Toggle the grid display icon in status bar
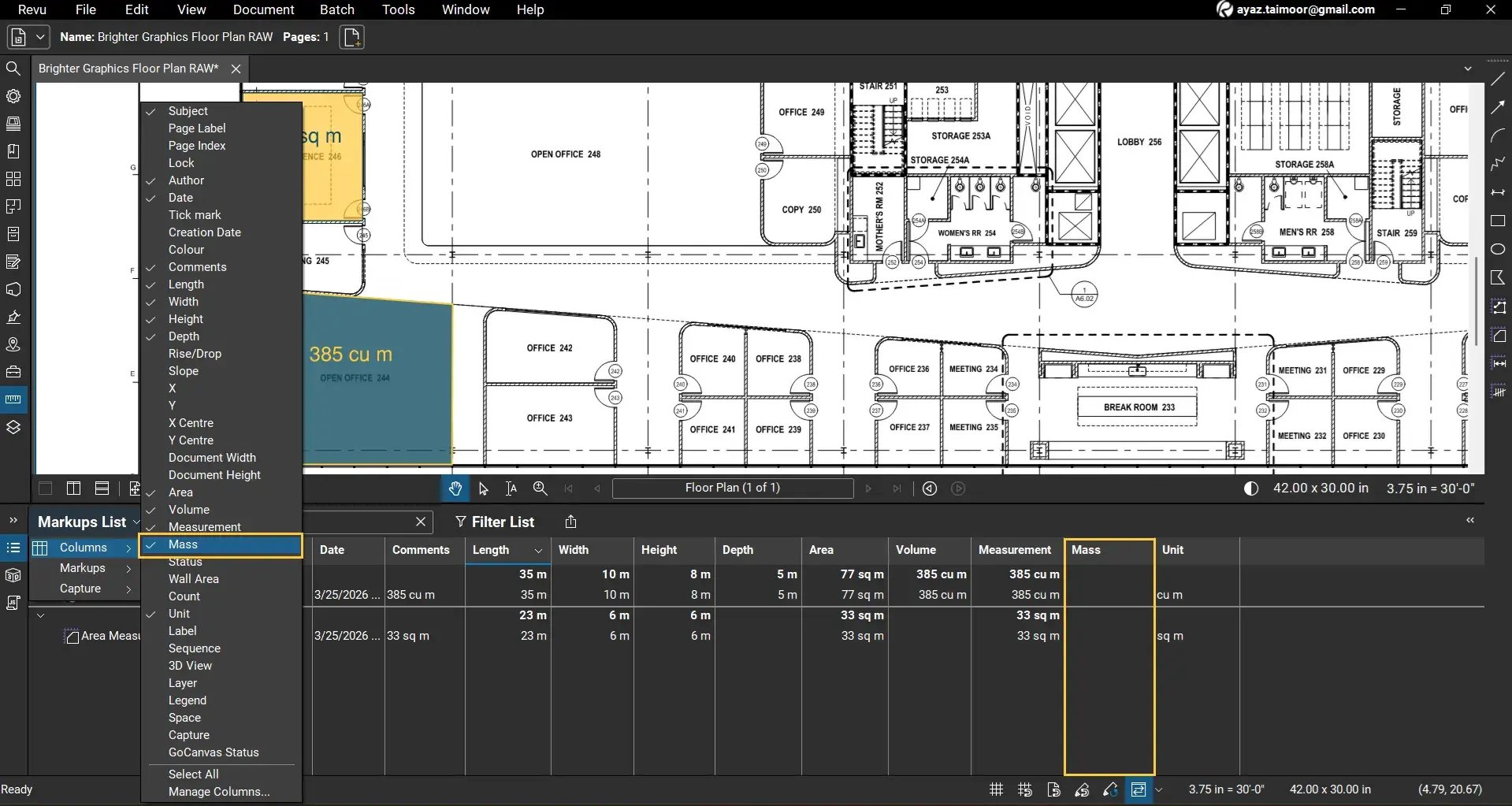This screenshot has height=806, width=1512. (x=995, y=789)
